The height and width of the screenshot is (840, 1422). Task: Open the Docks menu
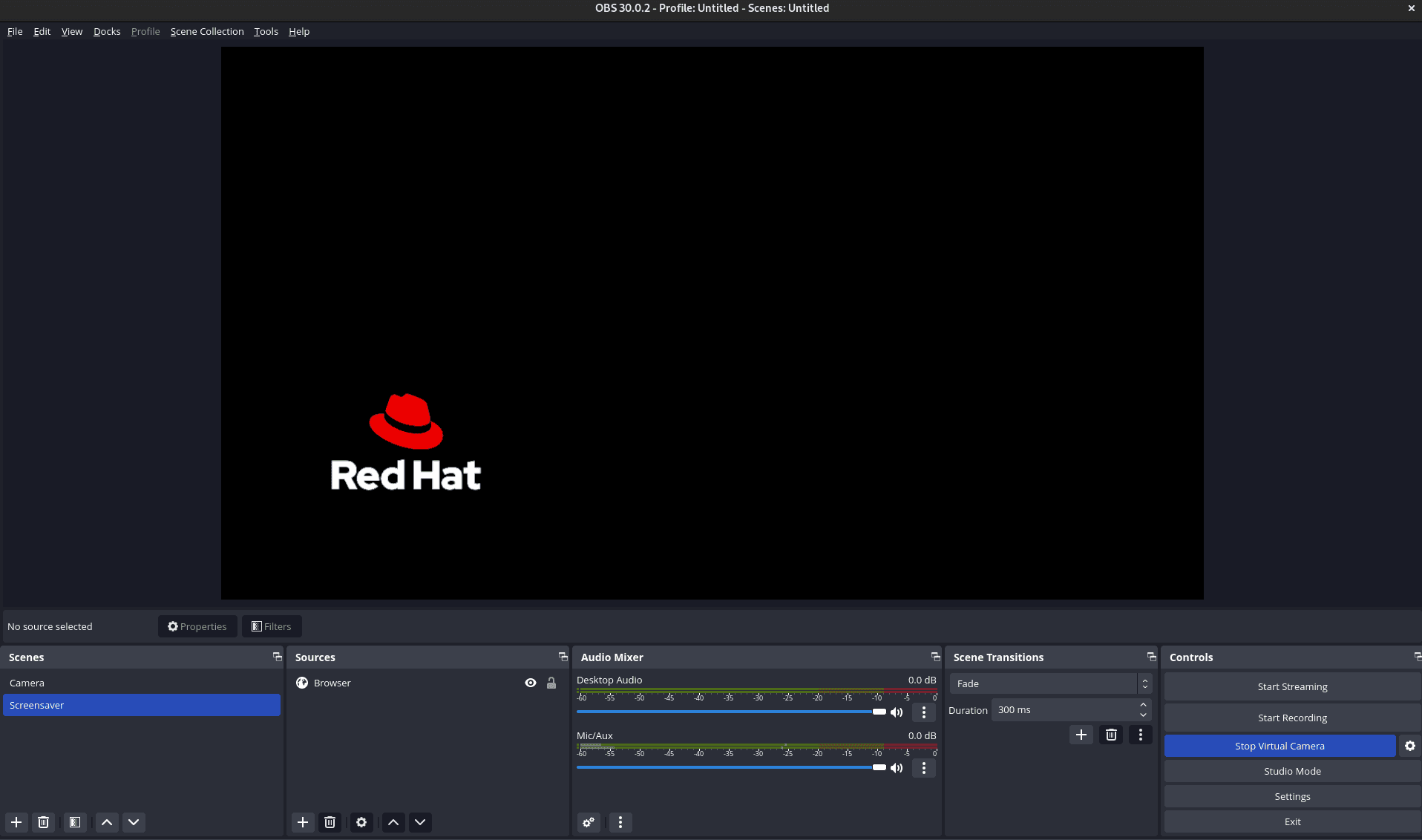click(x=107, y=31)
